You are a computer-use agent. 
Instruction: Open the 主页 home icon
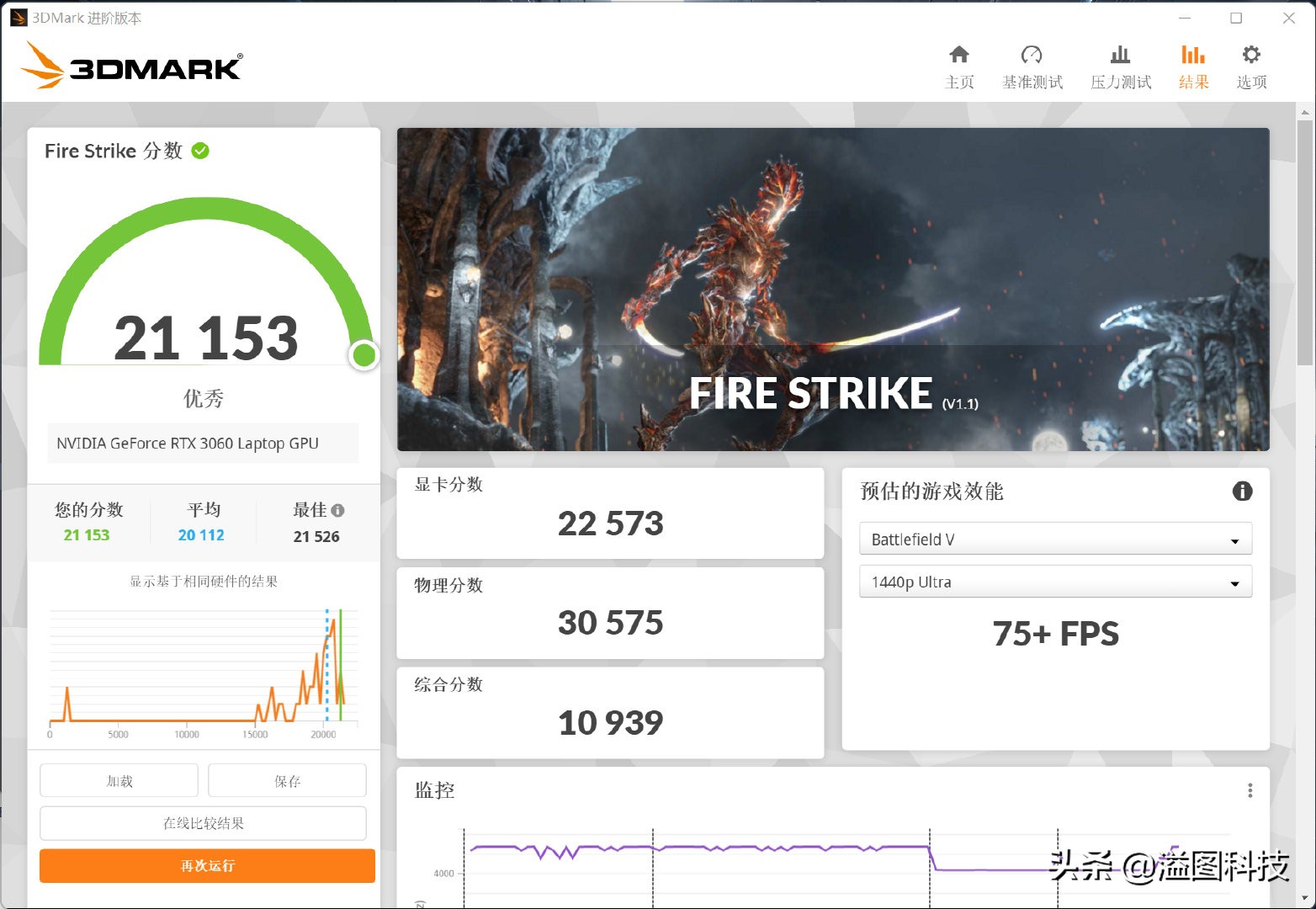tap(959, 55)
